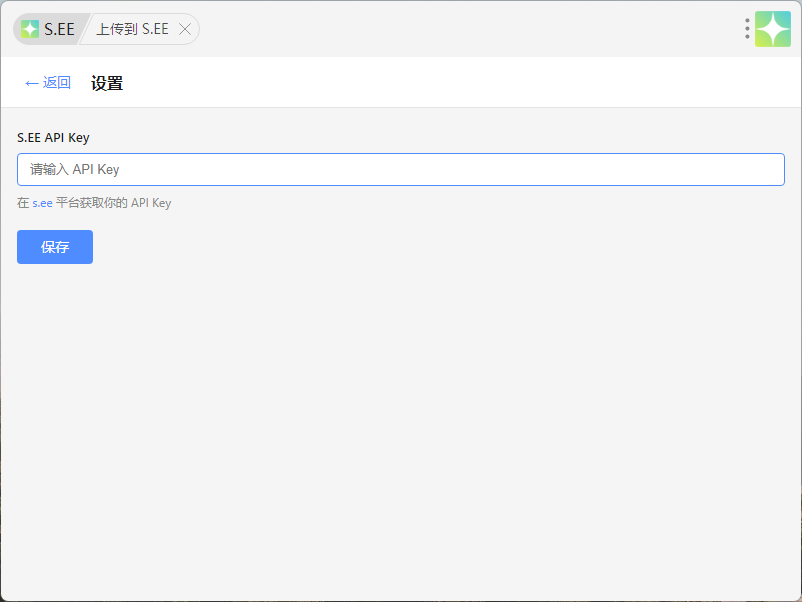Save settings with the 保存 button
This screenshot has width=802, height=602.
pos(55,247)
